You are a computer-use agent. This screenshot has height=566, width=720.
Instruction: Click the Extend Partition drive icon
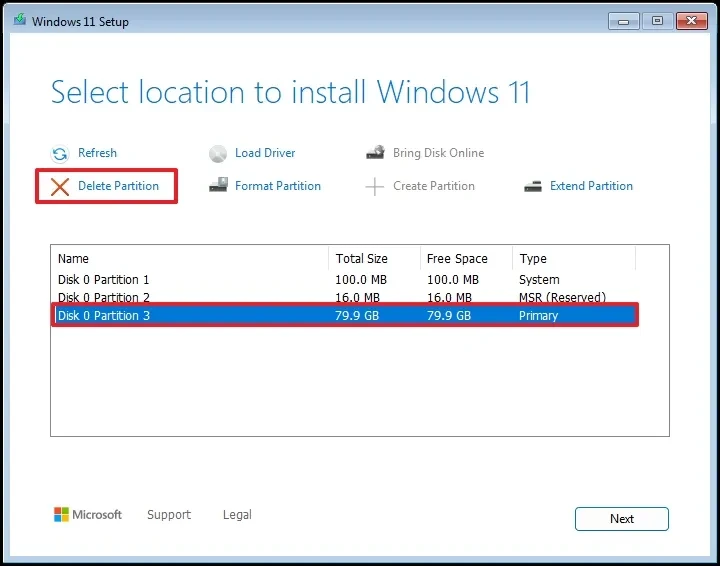533,186
